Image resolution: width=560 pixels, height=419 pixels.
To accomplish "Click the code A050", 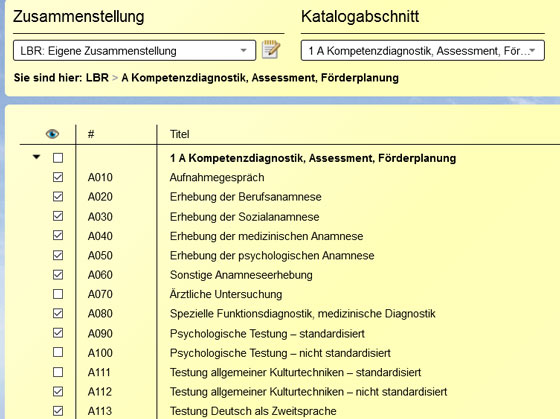I will [x=100, y=255].
